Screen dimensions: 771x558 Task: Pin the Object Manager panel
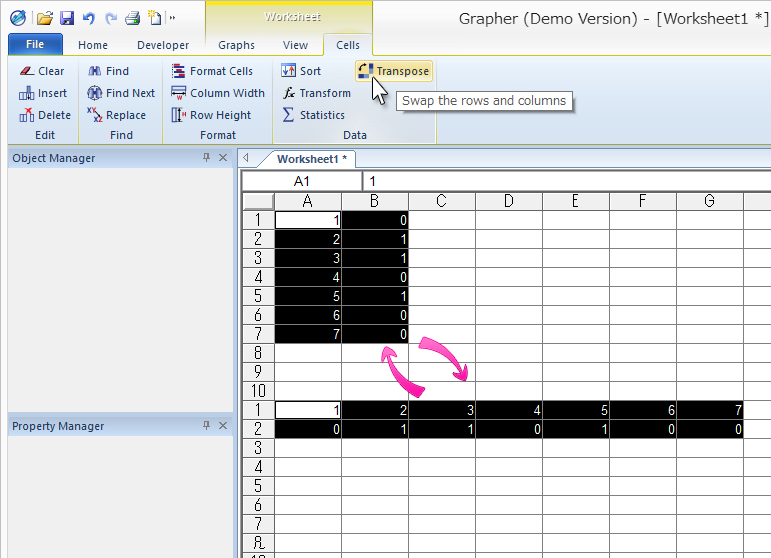pos(207,158)
